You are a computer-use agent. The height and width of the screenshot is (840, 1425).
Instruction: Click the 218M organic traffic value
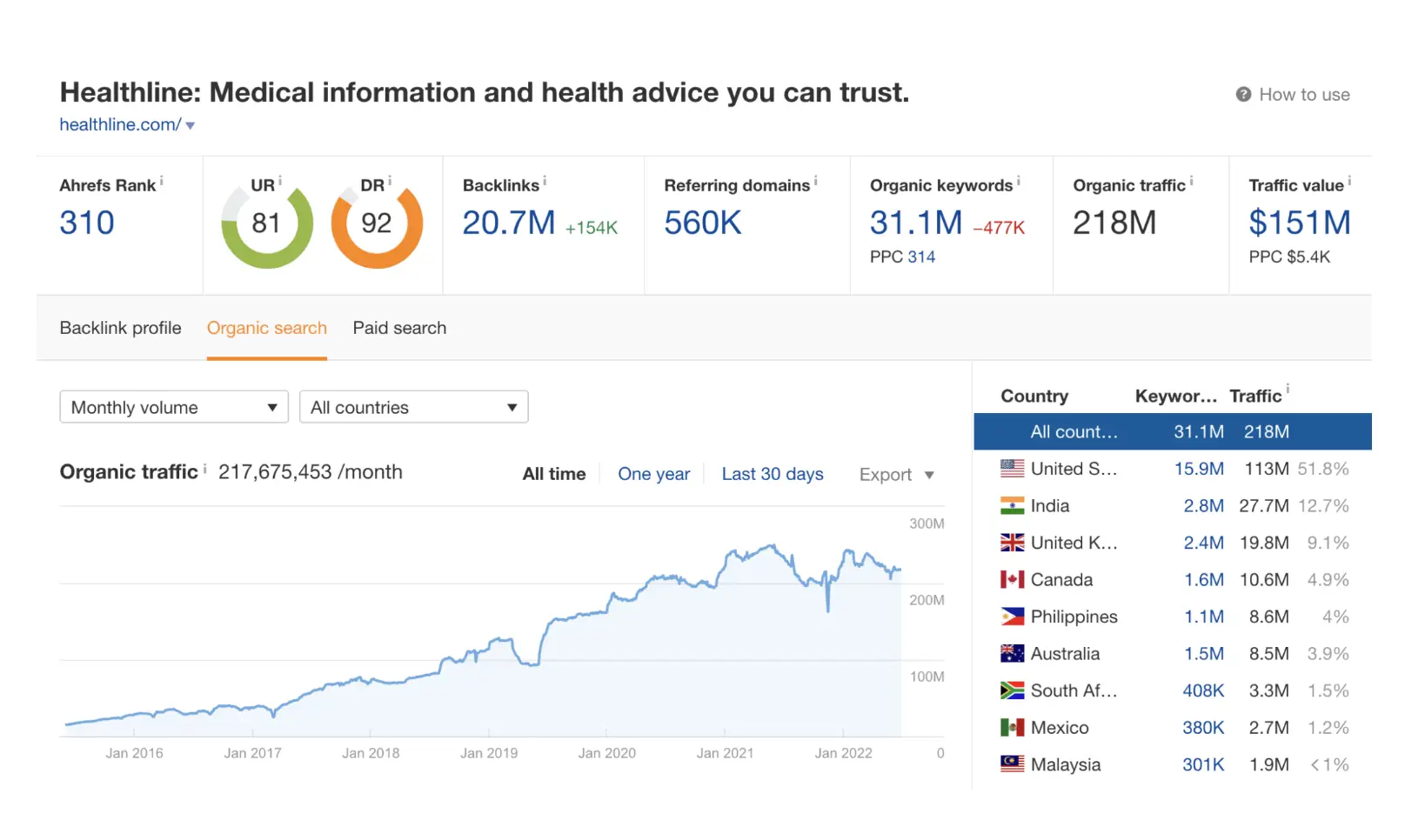pos(1114,223)
